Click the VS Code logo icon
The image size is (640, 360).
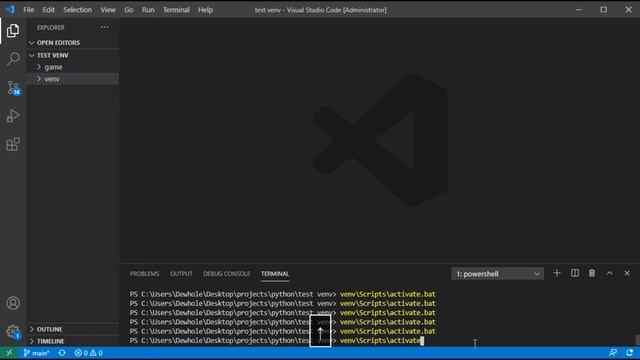pos(10,9)
